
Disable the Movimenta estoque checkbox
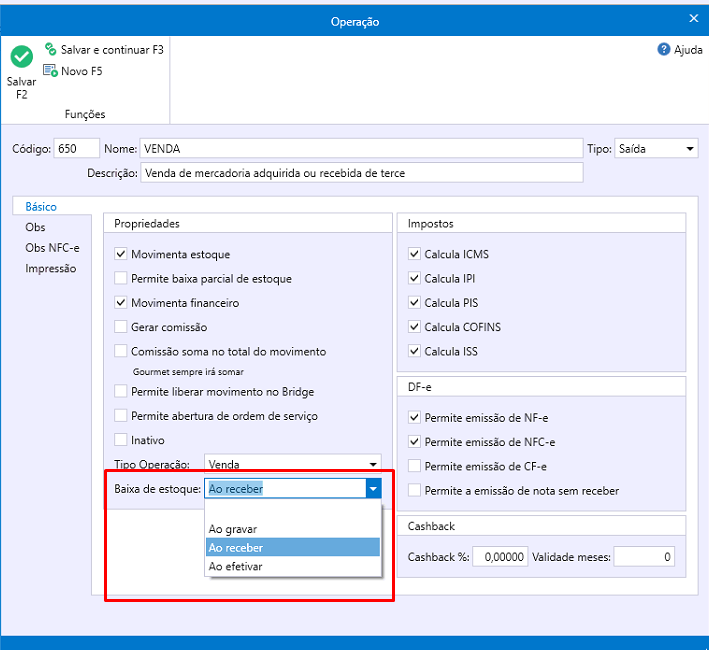pyautogui.click(x=121, y=255)
